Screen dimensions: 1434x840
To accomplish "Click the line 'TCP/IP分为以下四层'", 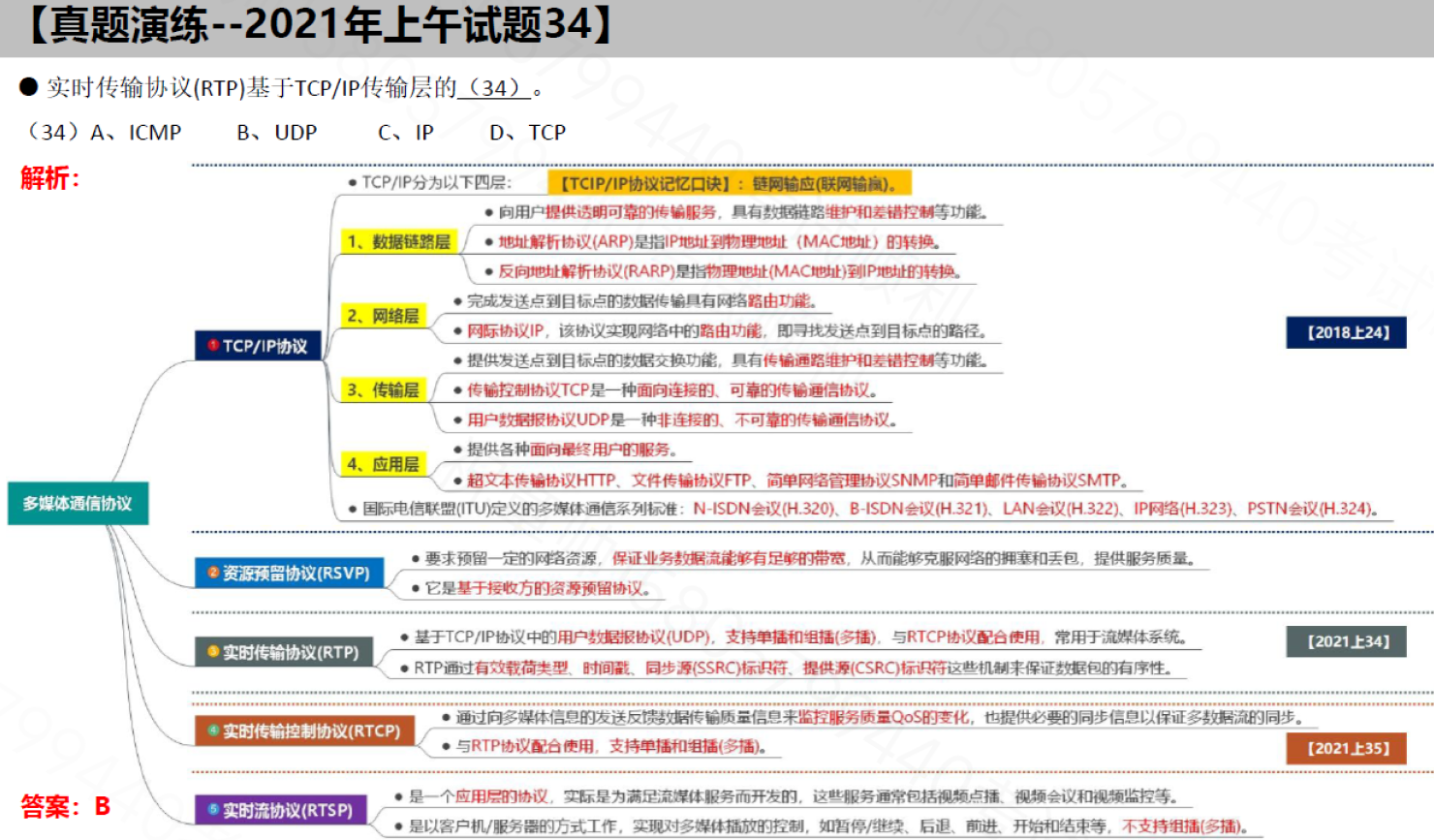I will tap(429, 182).
